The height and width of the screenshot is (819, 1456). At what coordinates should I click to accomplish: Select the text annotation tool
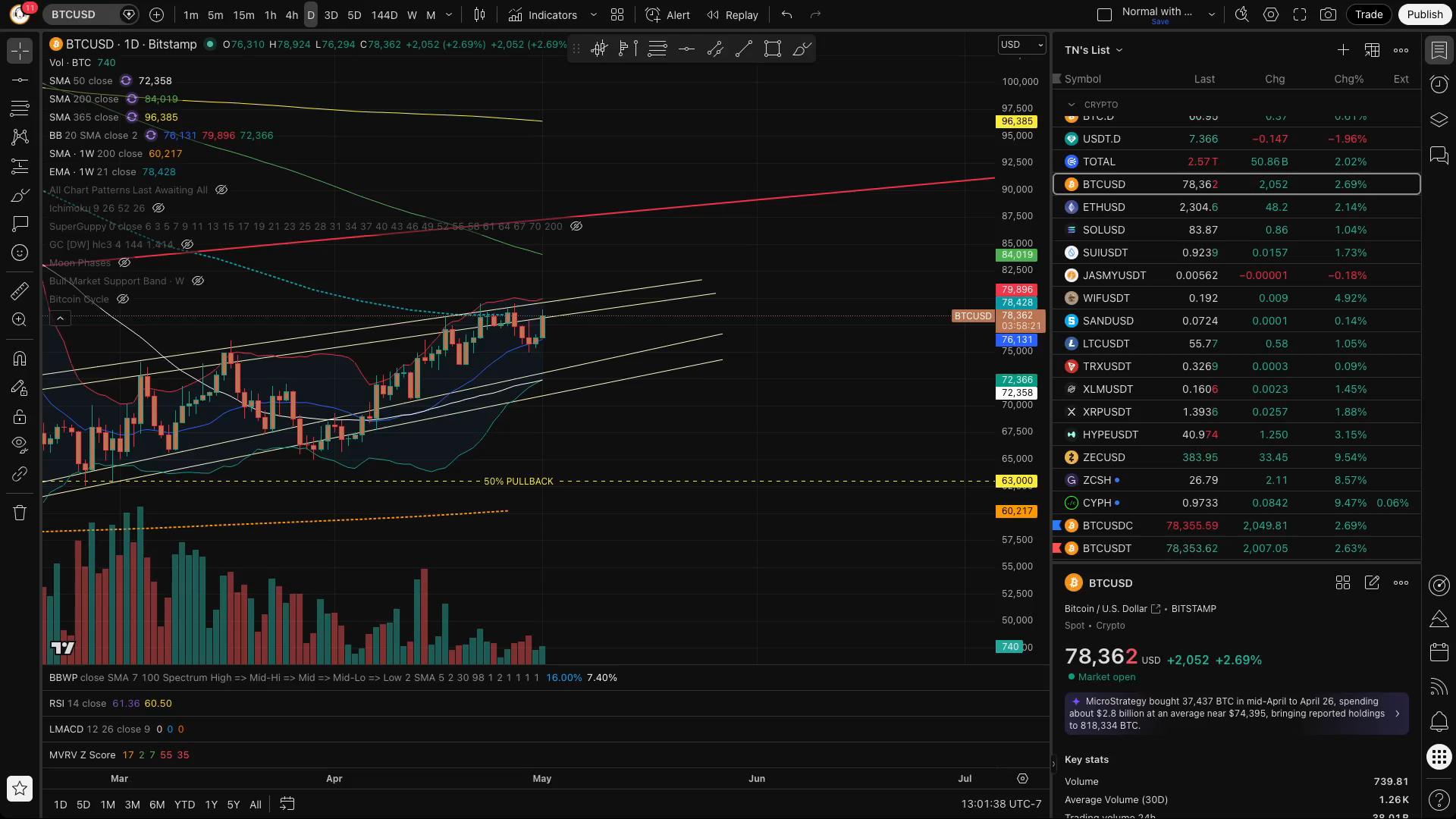tap(20, 224)
